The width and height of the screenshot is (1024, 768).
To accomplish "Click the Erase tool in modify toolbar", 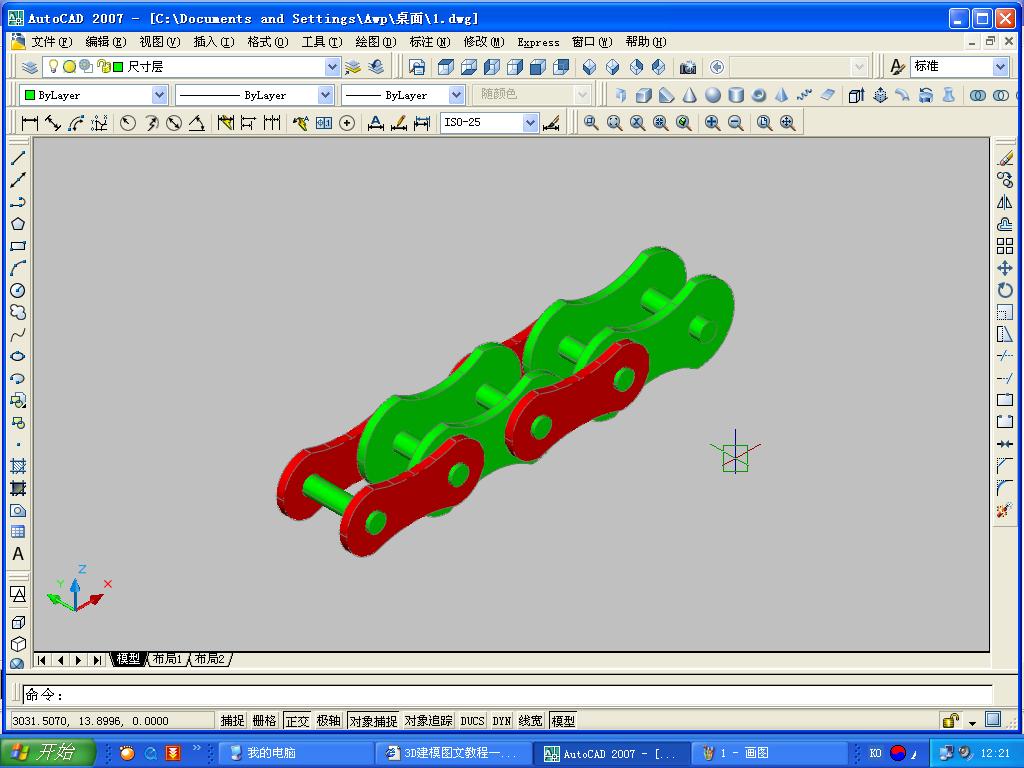I will 1005,158.
